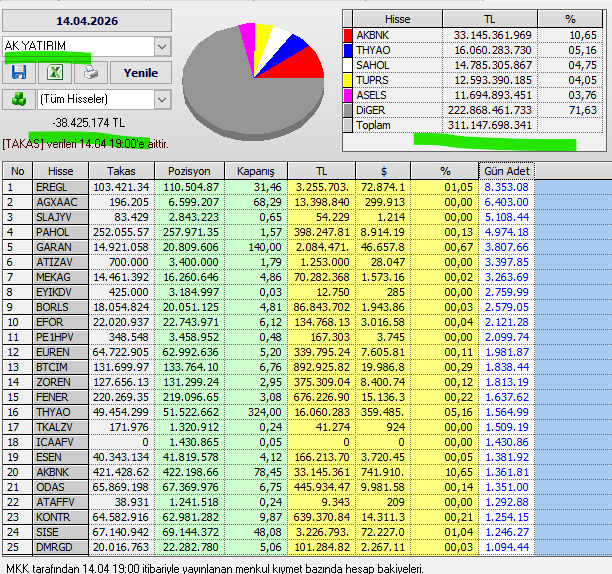The image size is (612, 574).
Task: Select AKBNK in the main table
Action: point(60,472)
